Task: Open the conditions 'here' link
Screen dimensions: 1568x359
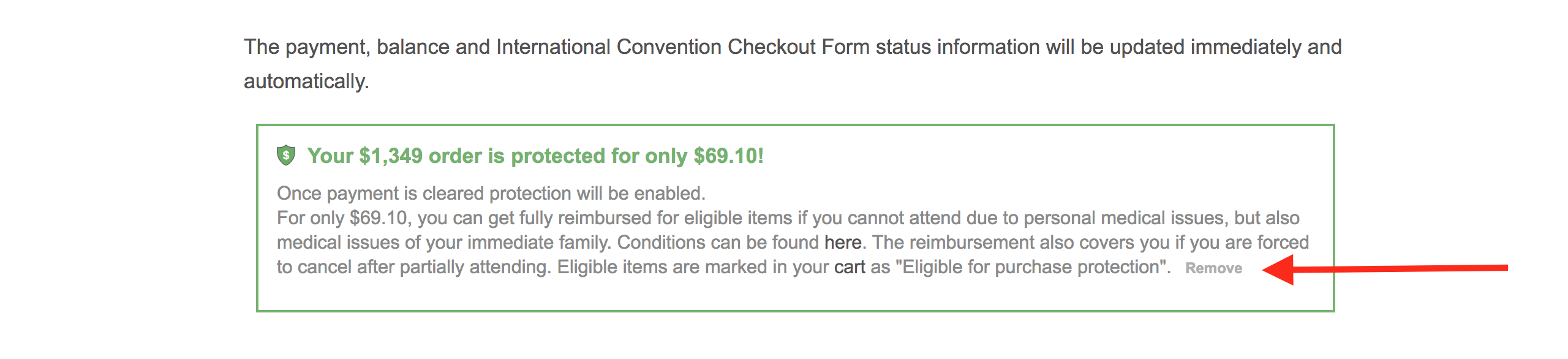Action: pyautogui.click(x=843, y=243)
